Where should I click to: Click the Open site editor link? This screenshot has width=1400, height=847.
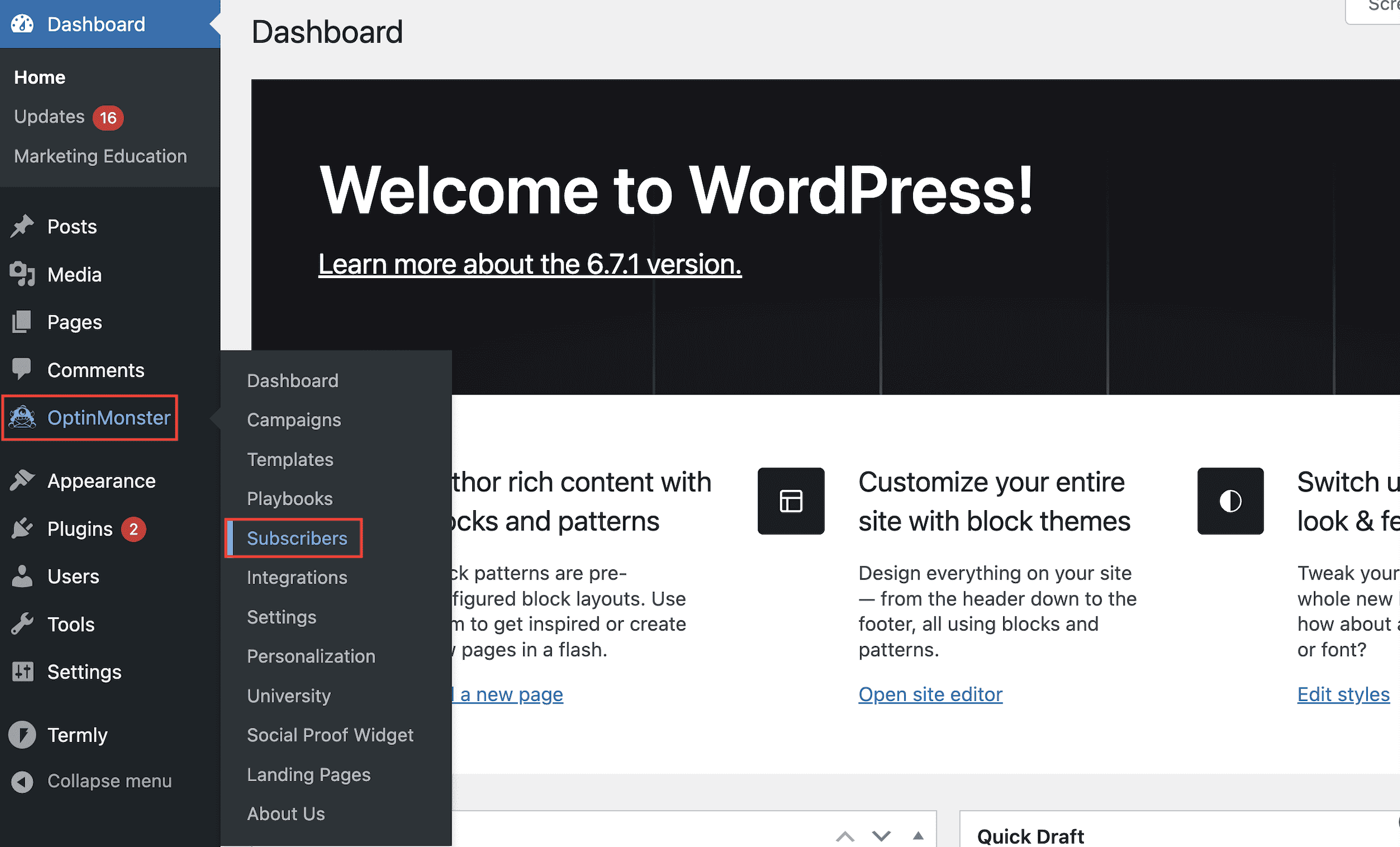[930, 694]
